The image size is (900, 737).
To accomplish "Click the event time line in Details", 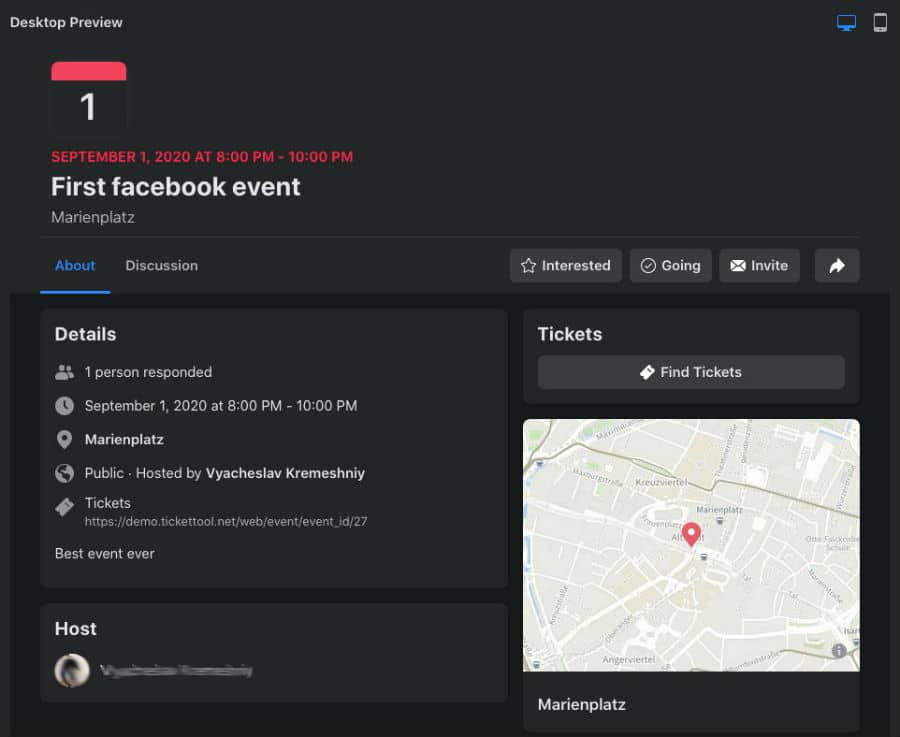I will [x=221, y=406].
